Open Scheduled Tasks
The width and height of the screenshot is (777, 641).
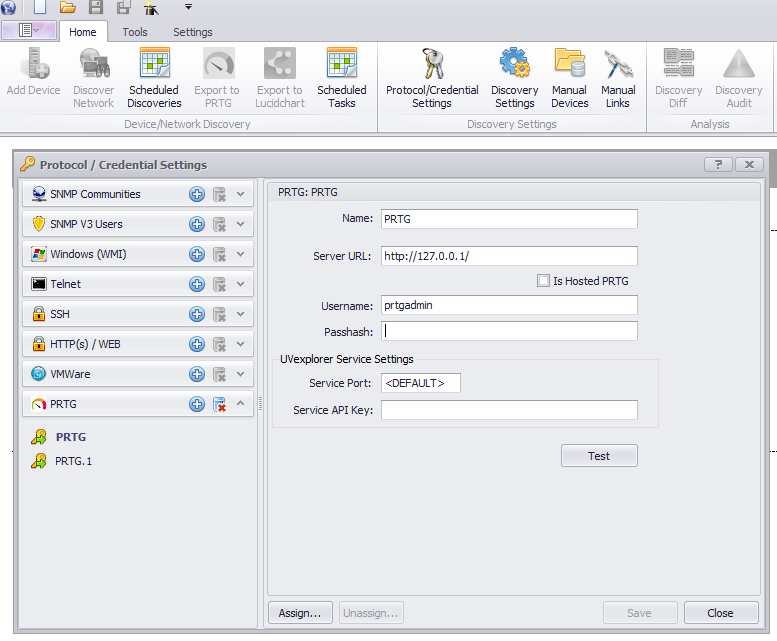point(341,77)
